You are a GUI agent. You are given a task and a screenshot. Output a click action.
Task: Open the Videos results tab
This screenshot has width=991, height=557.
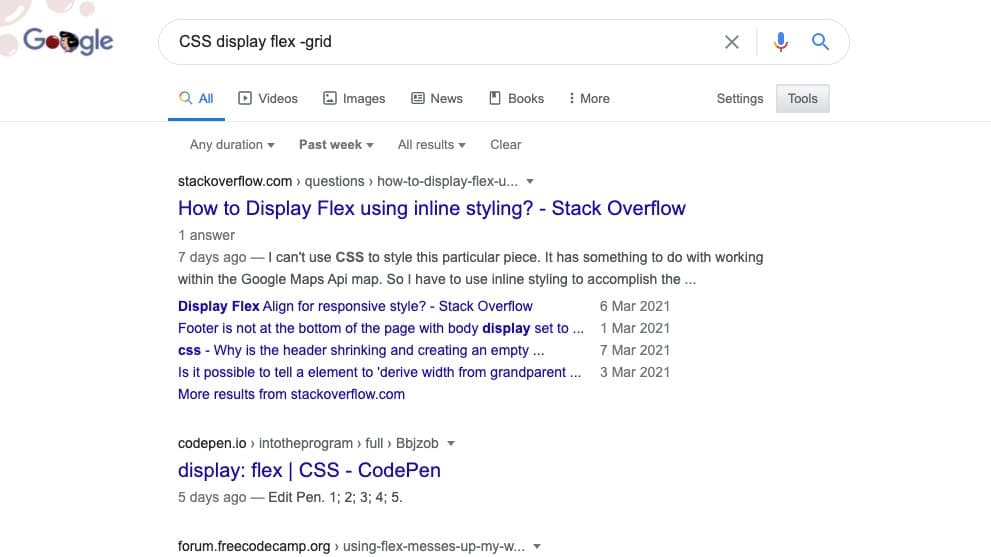click(268, 98)
